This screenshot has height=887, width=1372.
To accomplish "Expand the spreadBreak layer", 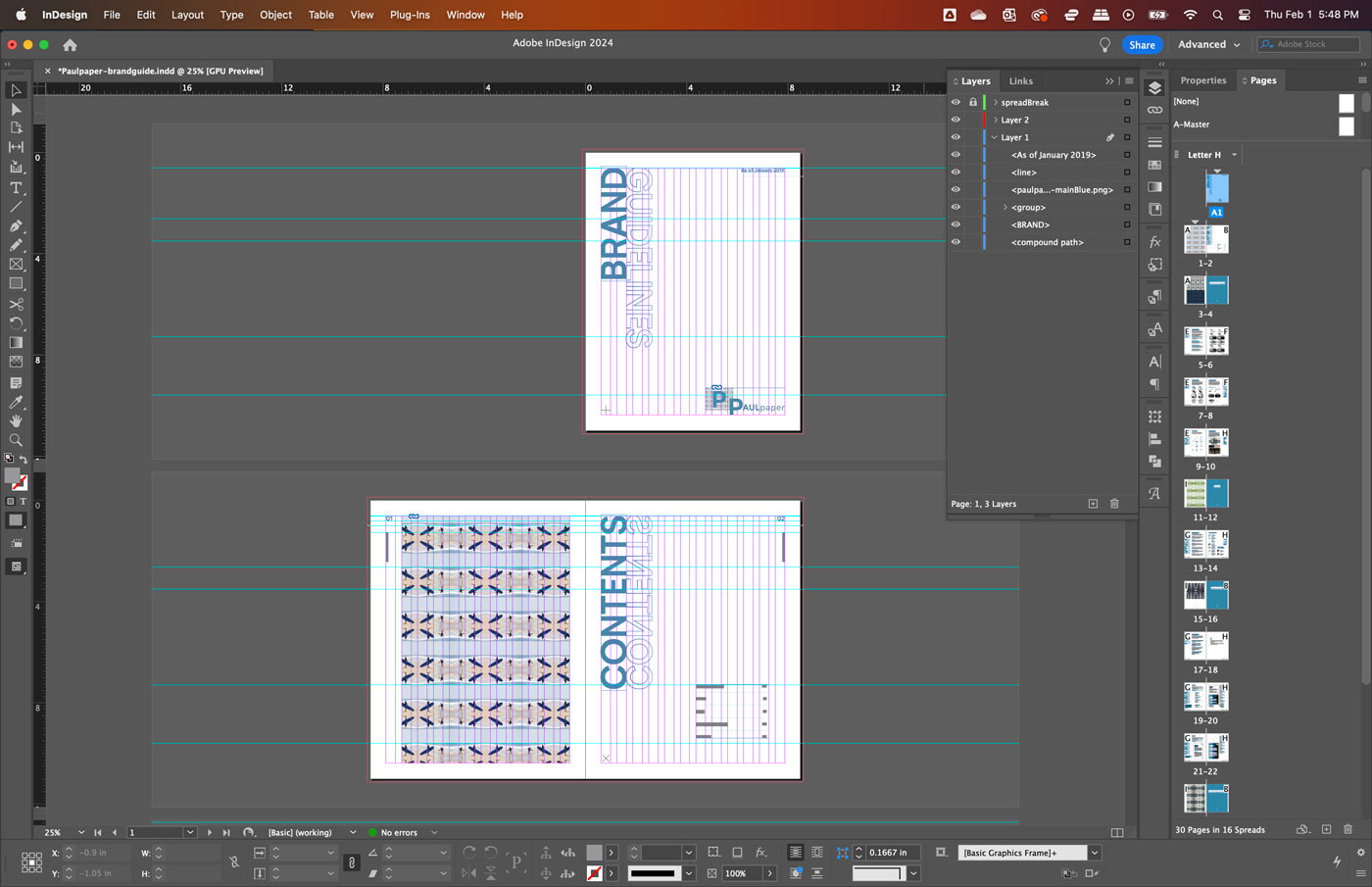I will [996, 102].
